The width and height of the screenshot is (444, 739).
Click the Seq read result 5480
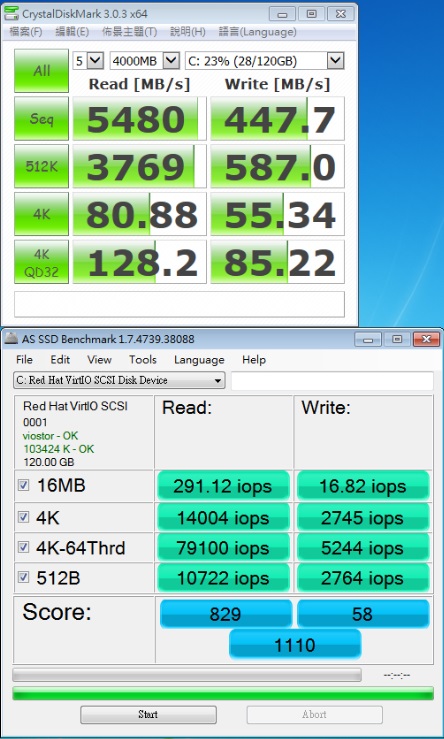(x=140, y=119)
